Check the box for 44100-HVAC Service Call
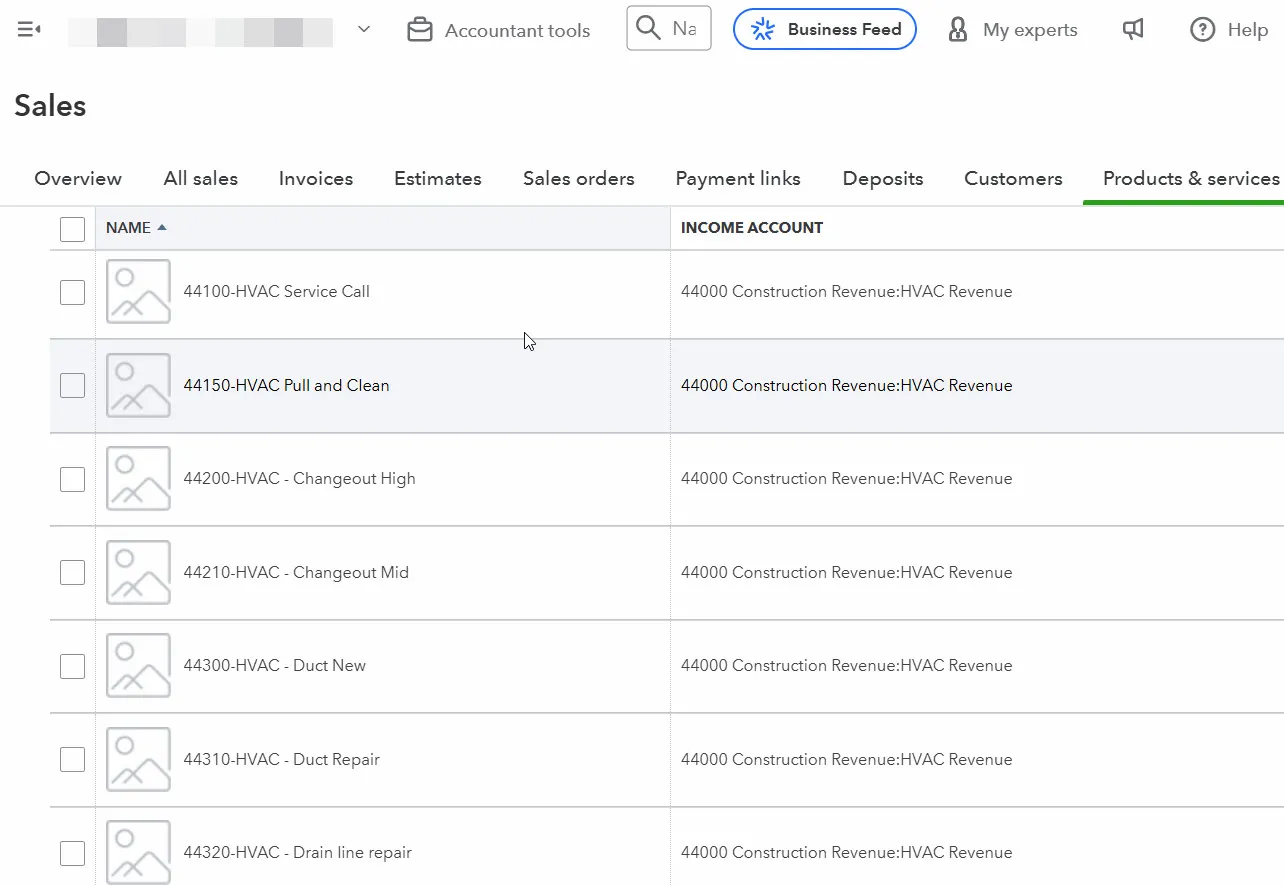The height and width of the screenshot is (886, 1284). (72, 292)
